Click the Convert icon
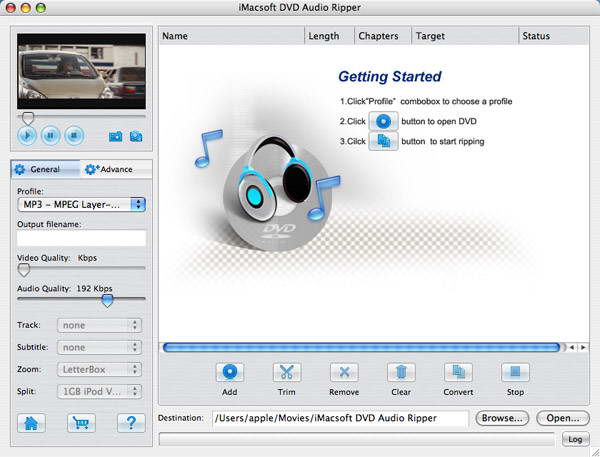The image size is (600, 457). click(458, 372)
